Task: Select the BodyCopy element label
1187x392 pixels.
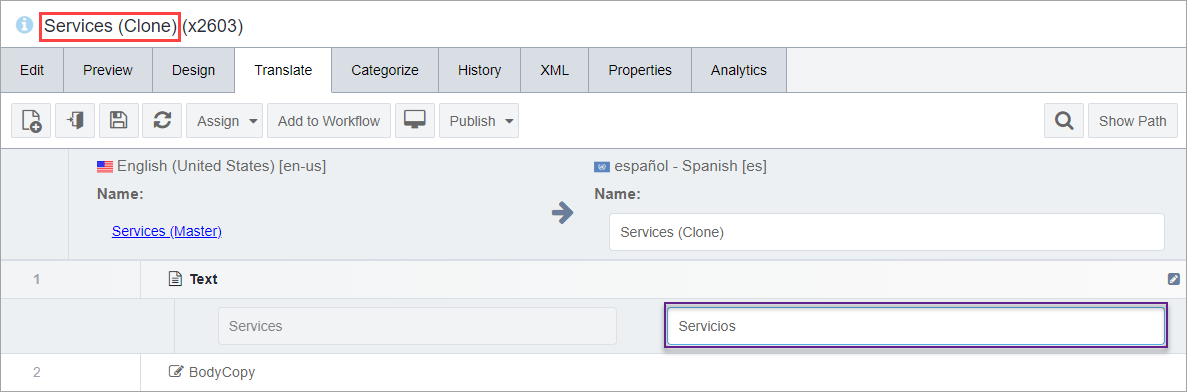Action: click(x=222, y=372)
